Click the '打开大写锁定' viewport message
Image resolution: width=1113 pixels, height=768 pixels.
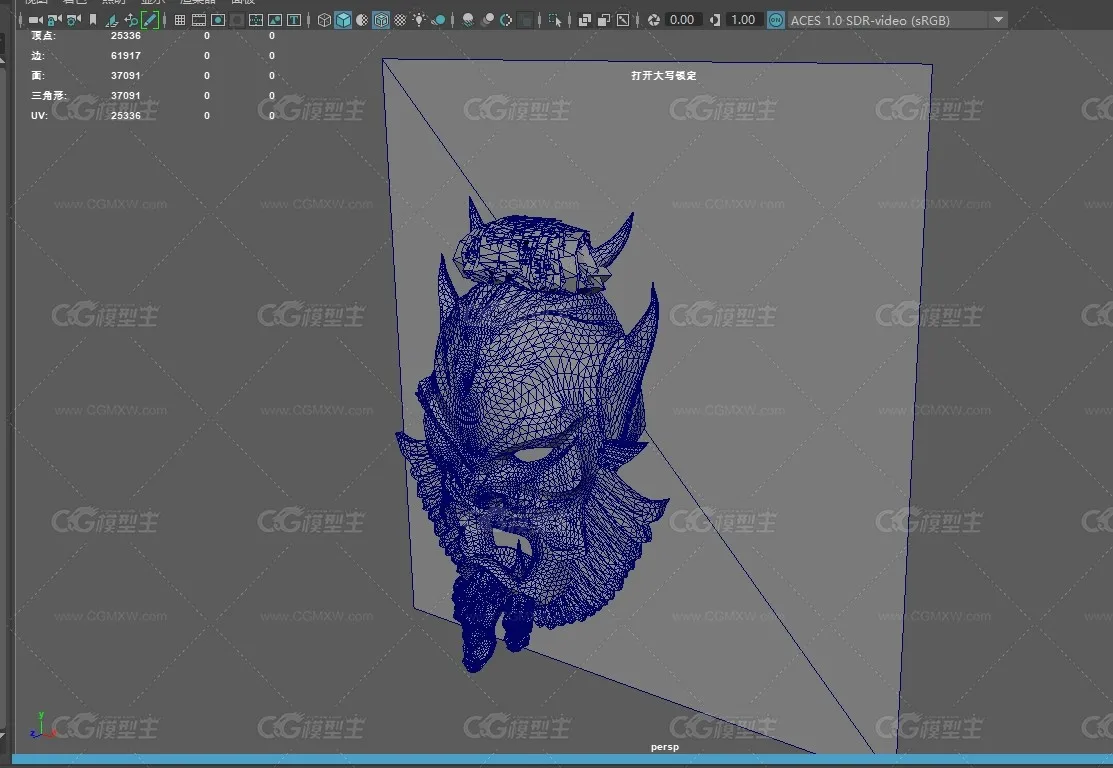pos(664,75)
